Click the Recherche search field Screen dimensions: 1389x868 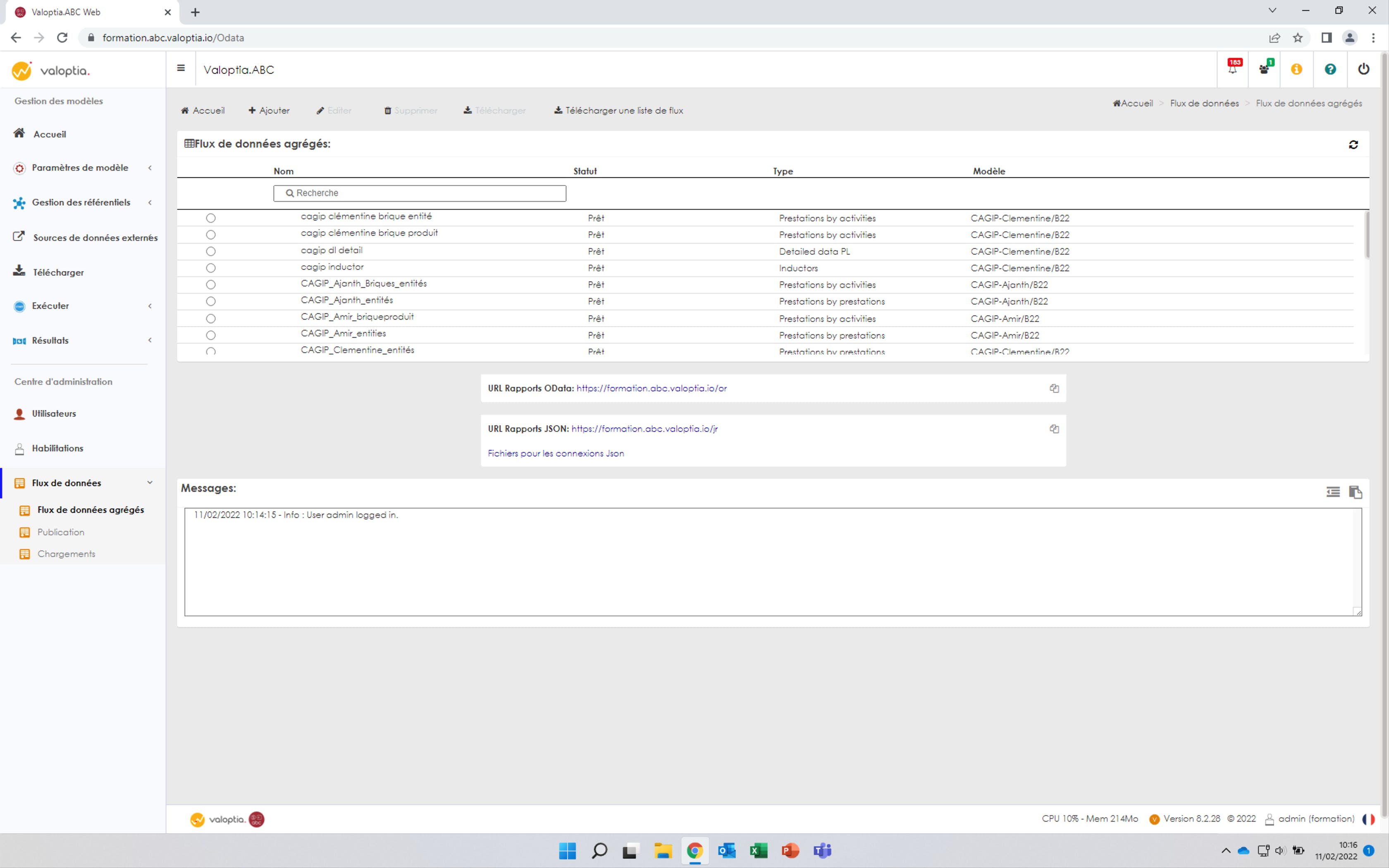pyautogui.click(x=420, y=193)
